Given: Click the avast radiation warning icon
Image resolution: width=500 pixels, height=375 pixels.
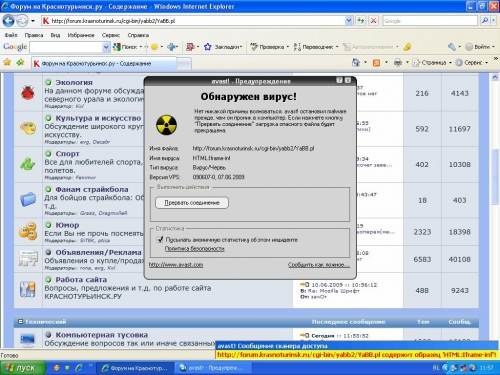Looking at the screenshot, I should (166, 125).
